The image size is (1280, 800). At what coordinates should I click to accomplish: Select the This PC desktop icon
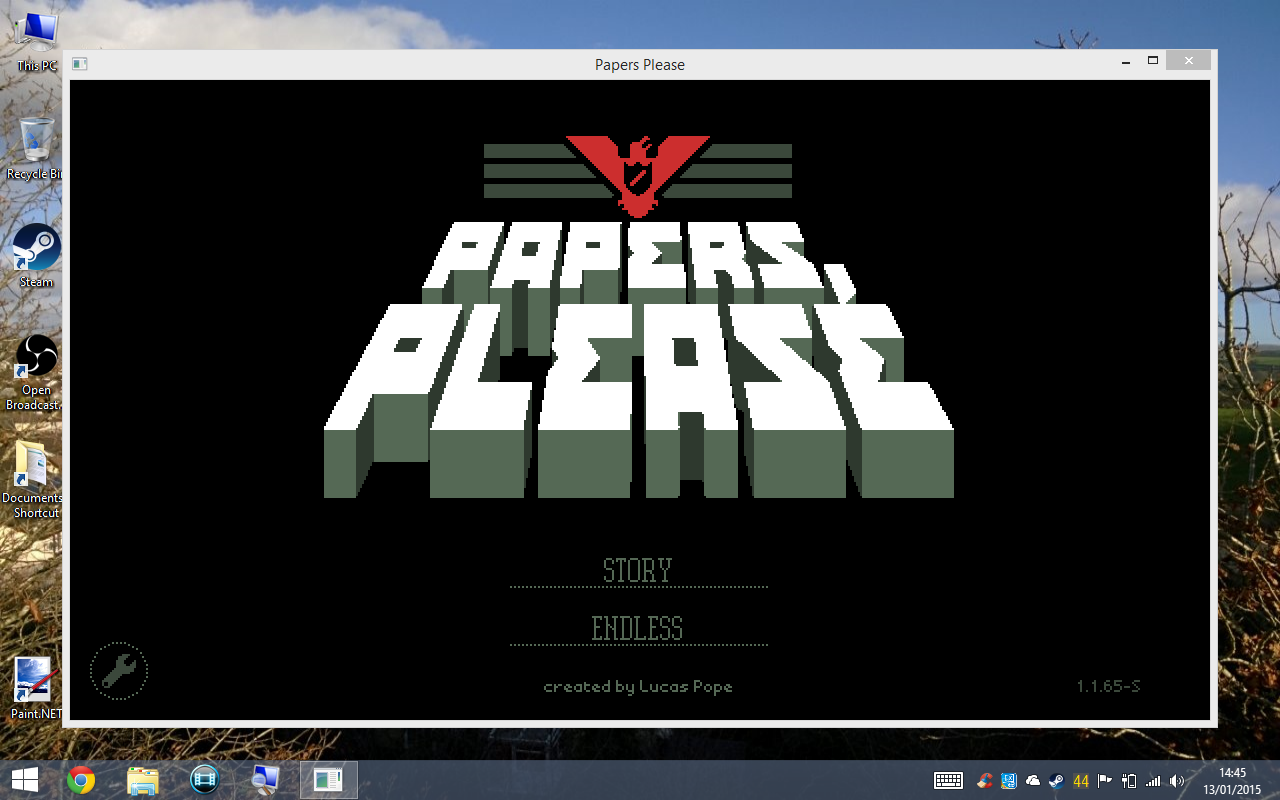point(37,42)
